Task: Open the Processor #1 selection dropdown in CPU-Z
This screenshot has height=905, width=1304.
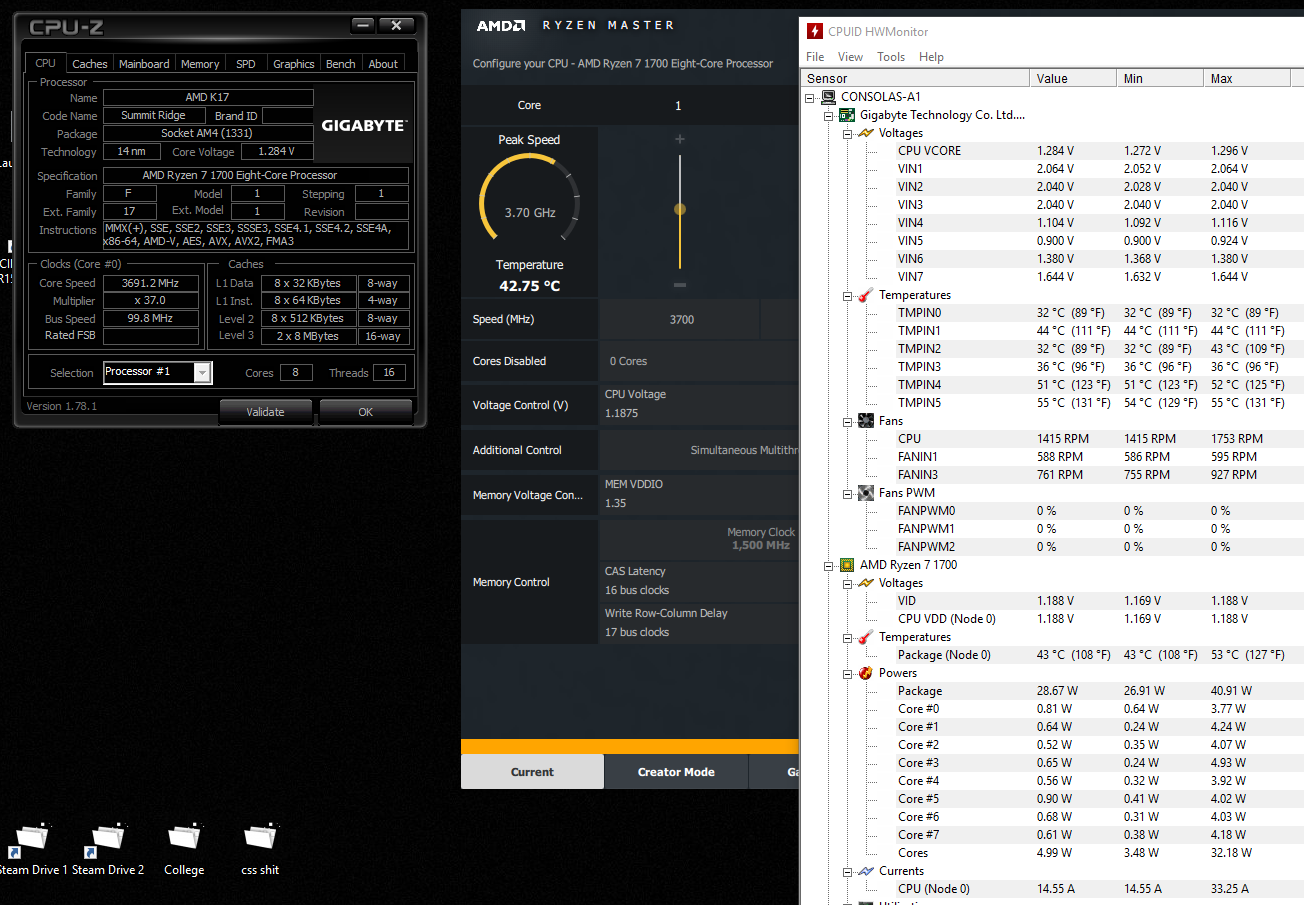Action: point(202,372)
